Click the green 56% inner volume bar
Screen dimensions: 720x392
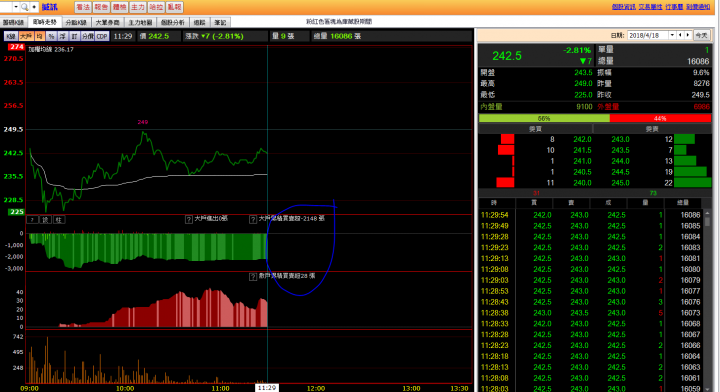click(x=544, y=118)
